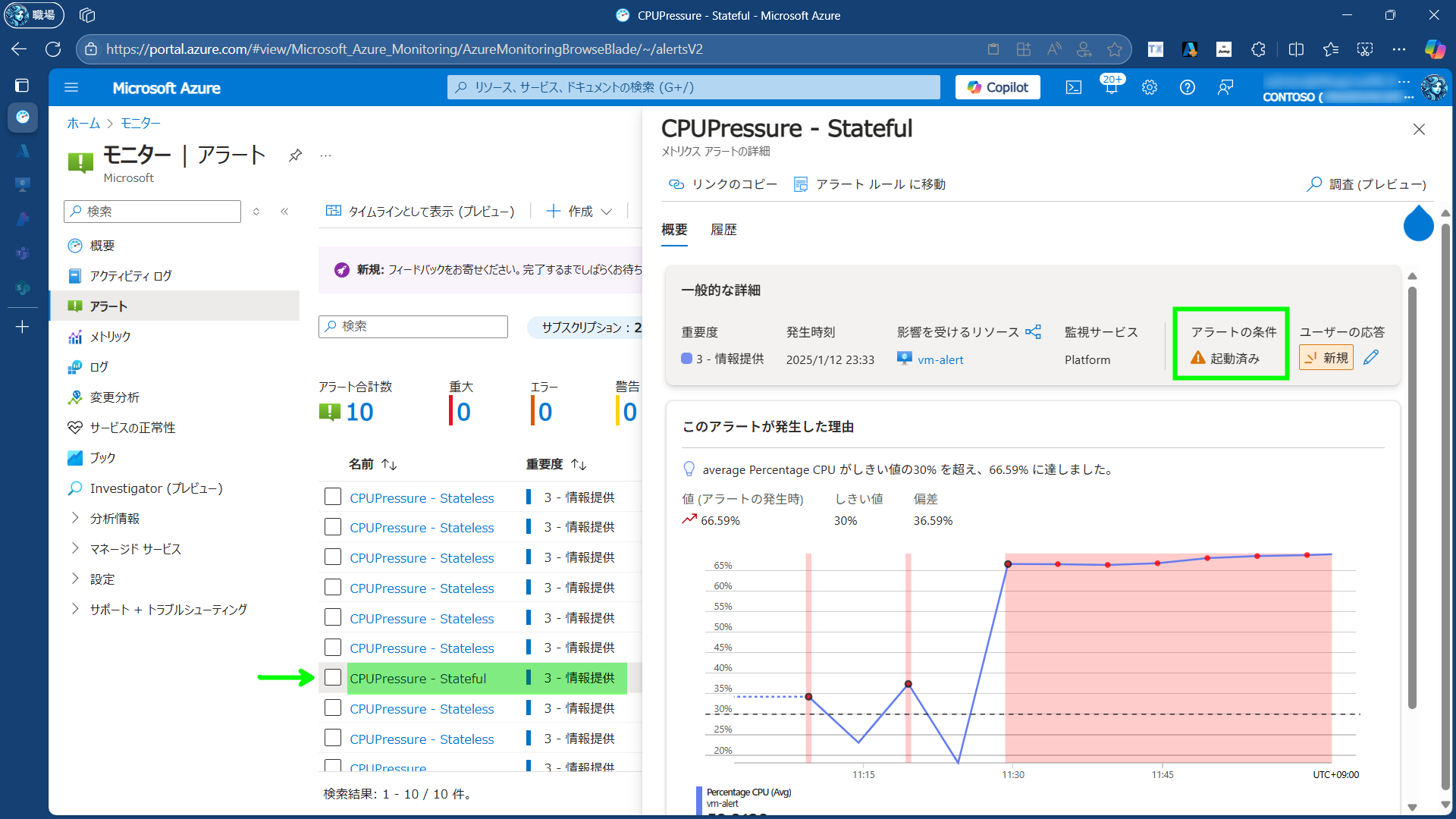This screenshot has width=1456, height=819.
Task: Check the first CPUPressure - Stateless checkbox
Action: click(x=333, y=497)
